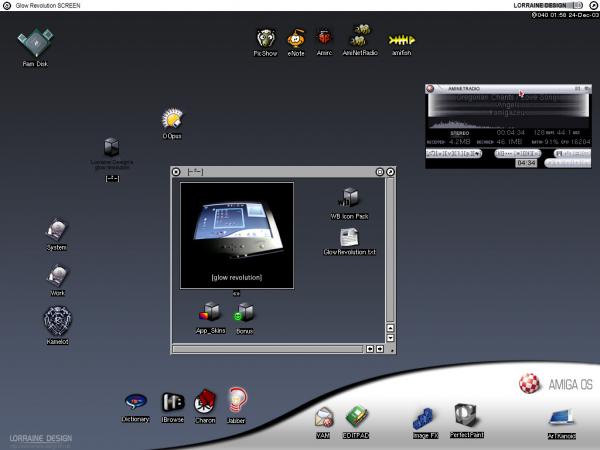Click the 04:34 time display in AmiNetRadio
The height and width of the screenshot is (450, 600).
pos(526,163)
